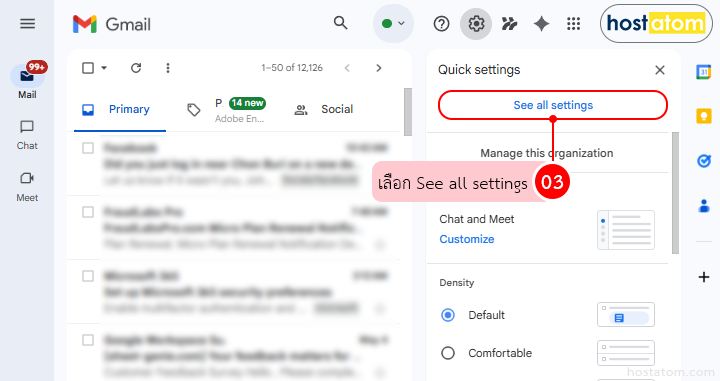Open Google Keep in the side panel
Viewport: 720px width, 381px height.
tap(703, 116)
